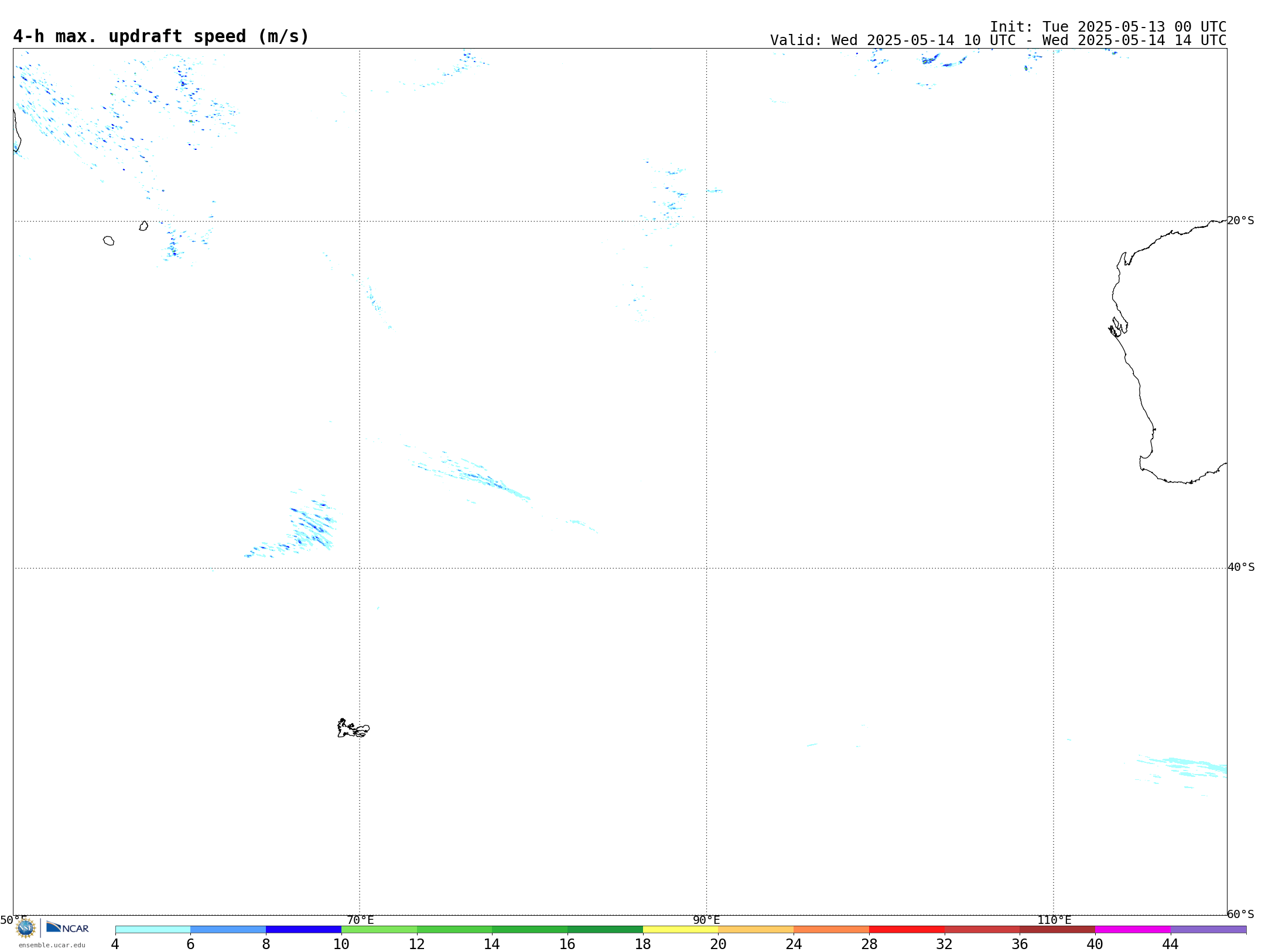Pick the green 12–14 colorbar segment
The image size is (1265, 952).
[x=454, y=929]
